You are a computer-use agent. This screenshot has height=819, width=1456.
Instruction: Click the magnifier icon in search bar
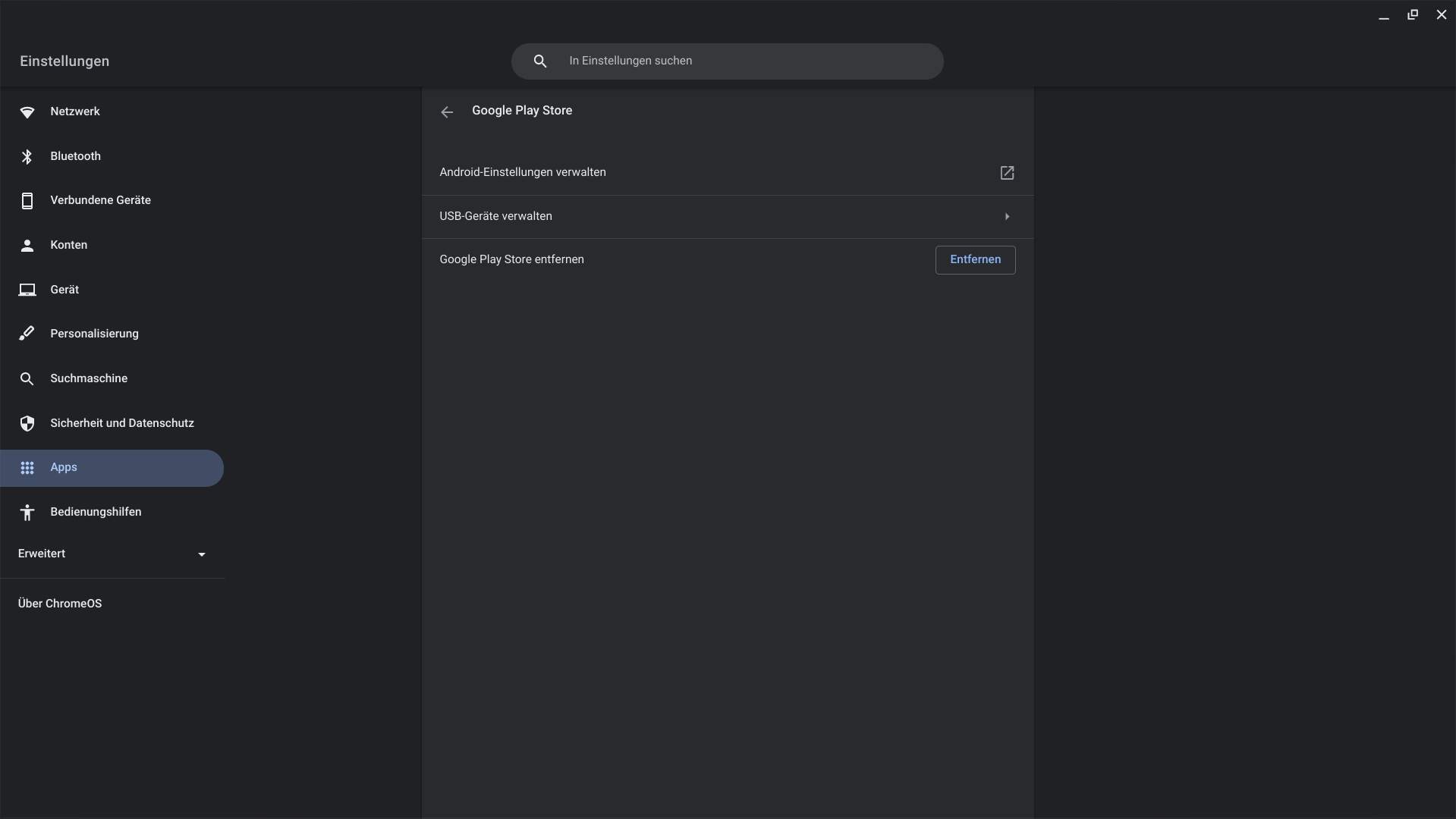click(x=540, y=61)
